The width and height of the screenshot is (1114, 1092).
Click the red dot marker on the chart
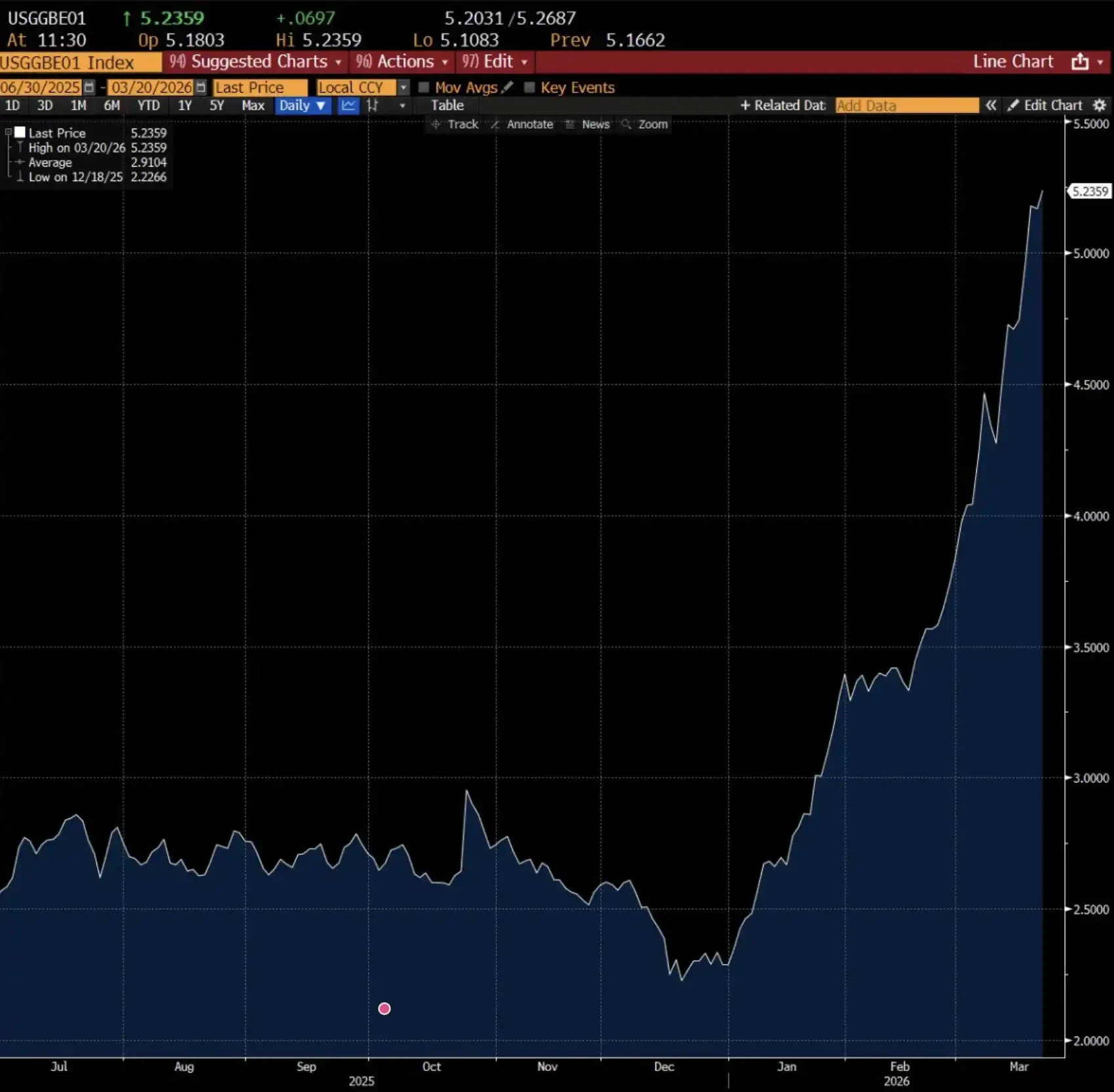pyautogui.click(x=384, y=1009)
